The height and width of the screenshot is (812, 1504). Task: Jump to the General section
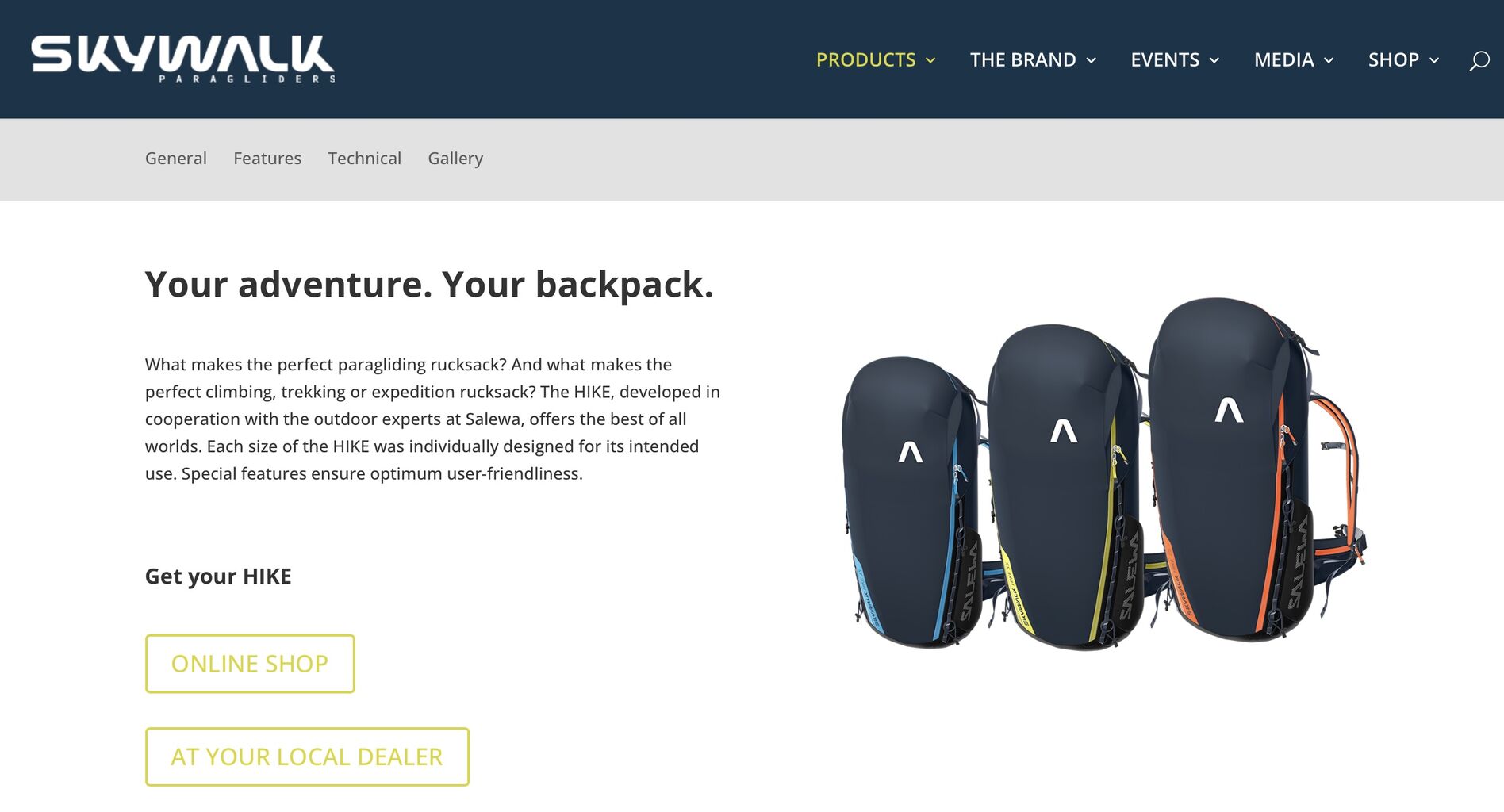(175, 158)
